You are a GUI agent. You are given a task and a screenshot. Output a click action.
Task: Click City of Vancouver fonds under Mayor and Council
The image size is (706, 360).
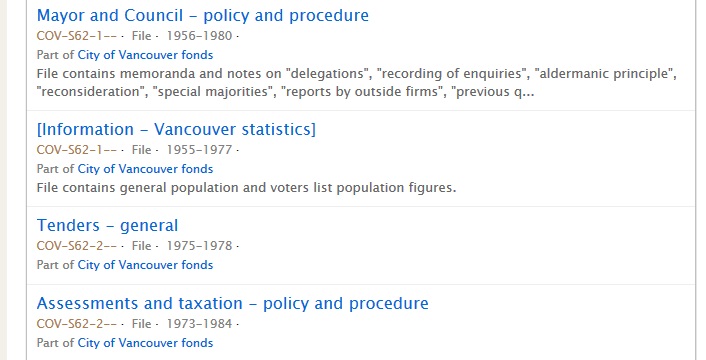click(x=145, y=55)
